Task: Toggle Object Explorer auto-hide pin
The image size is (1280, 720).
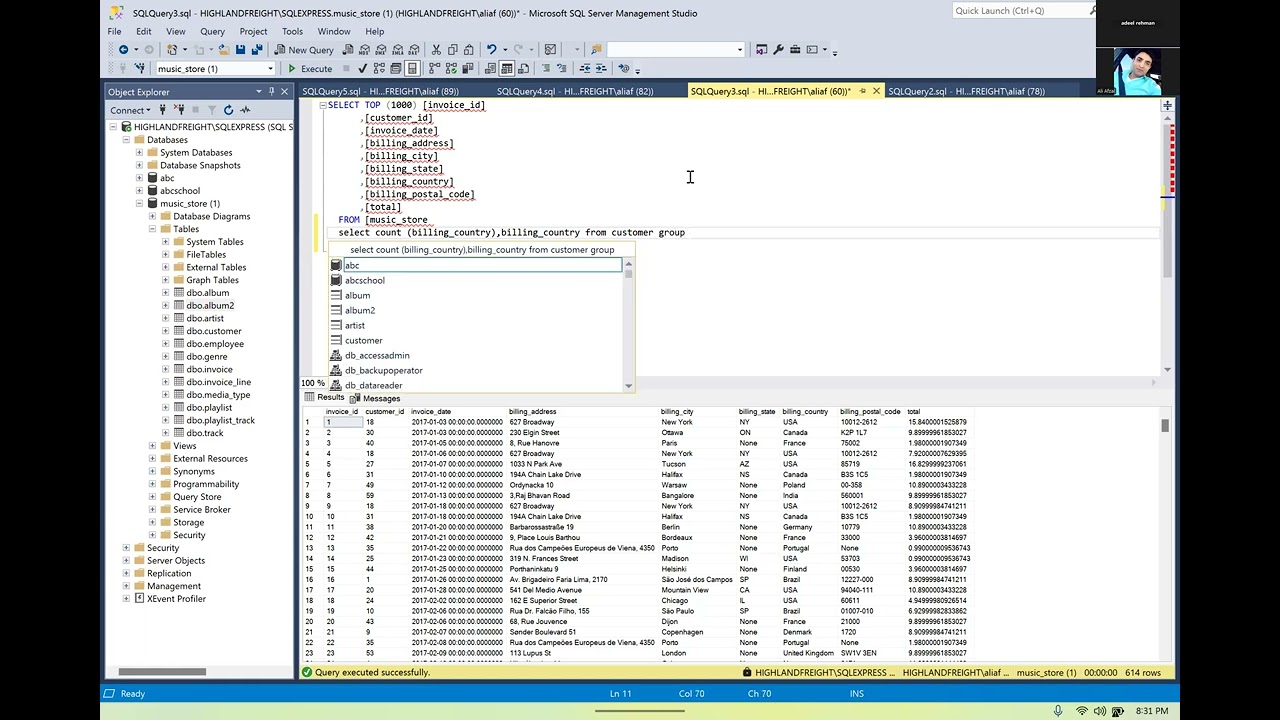Action: 271,91
